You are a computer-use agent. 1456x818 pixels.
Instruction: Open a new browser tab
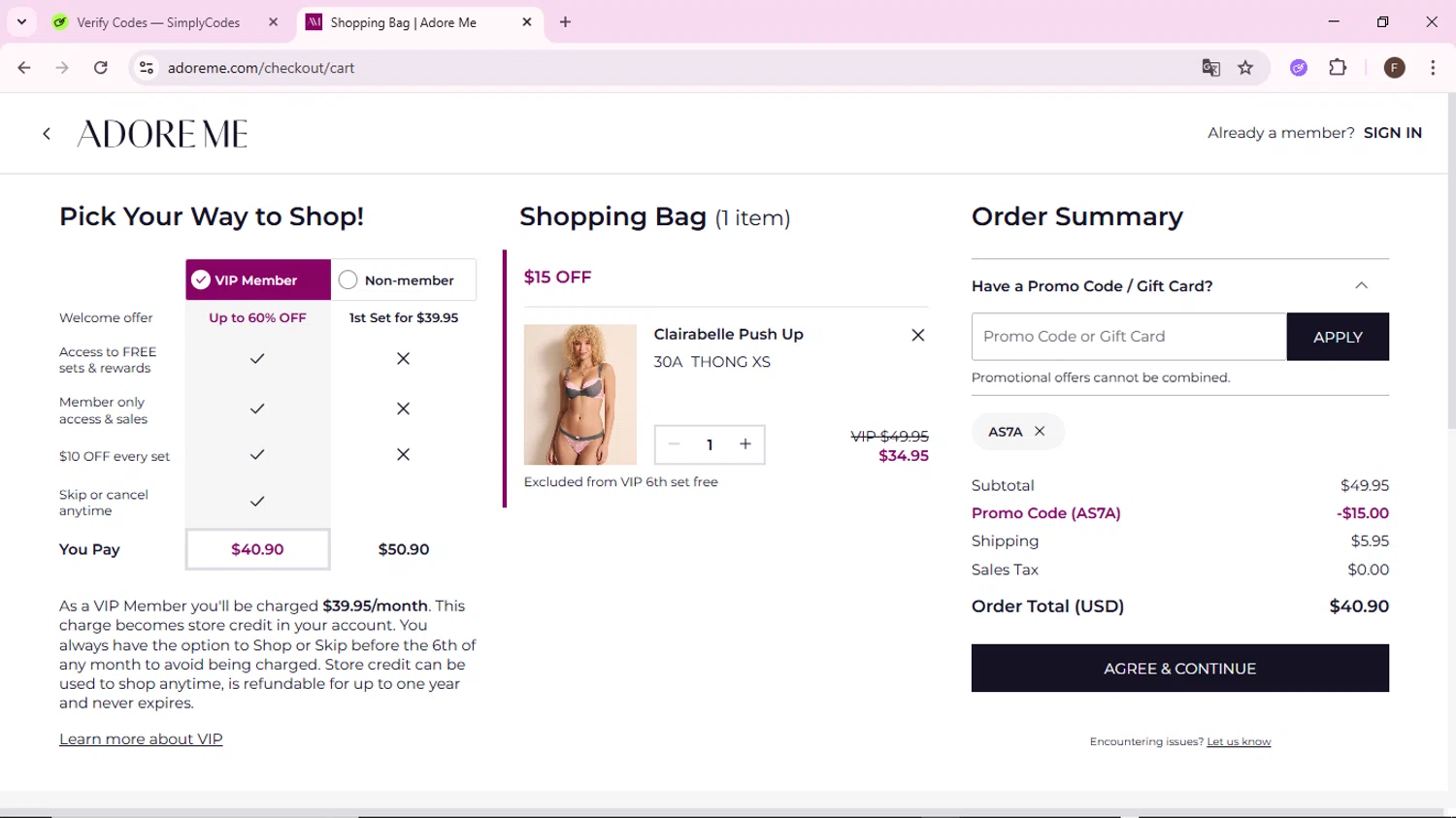pyautogui.click(x=565, y=22)
